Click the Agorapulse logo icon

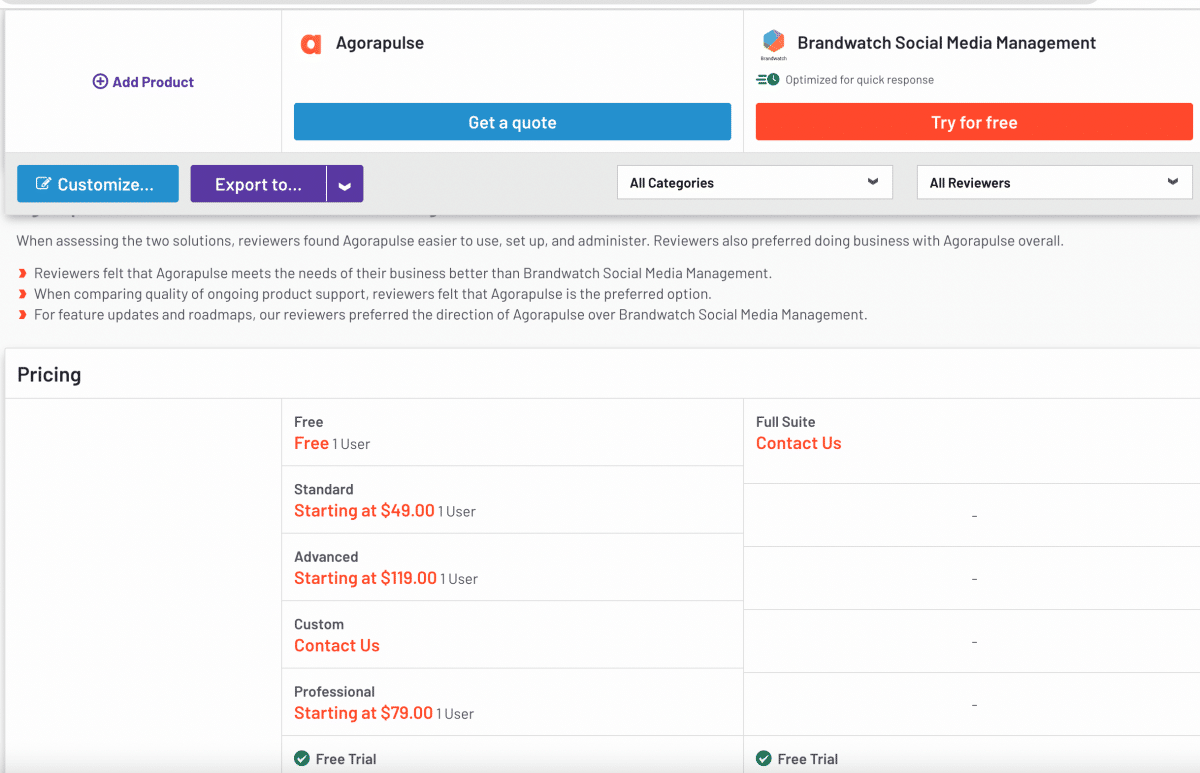(x=311, y=44)
